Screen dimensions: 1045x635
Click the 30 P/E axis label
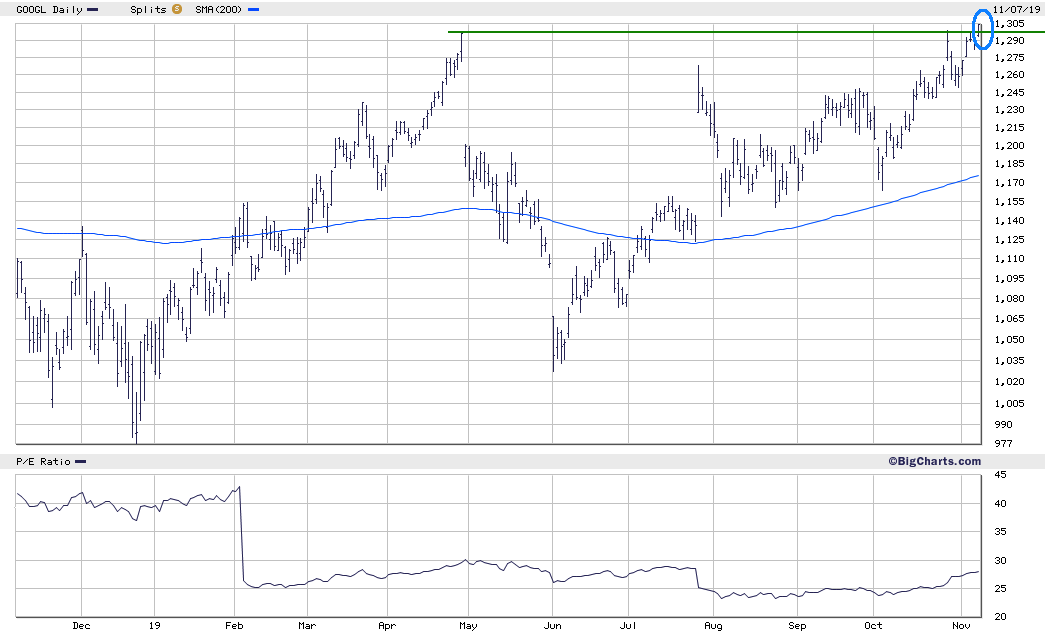[1000, 561]
